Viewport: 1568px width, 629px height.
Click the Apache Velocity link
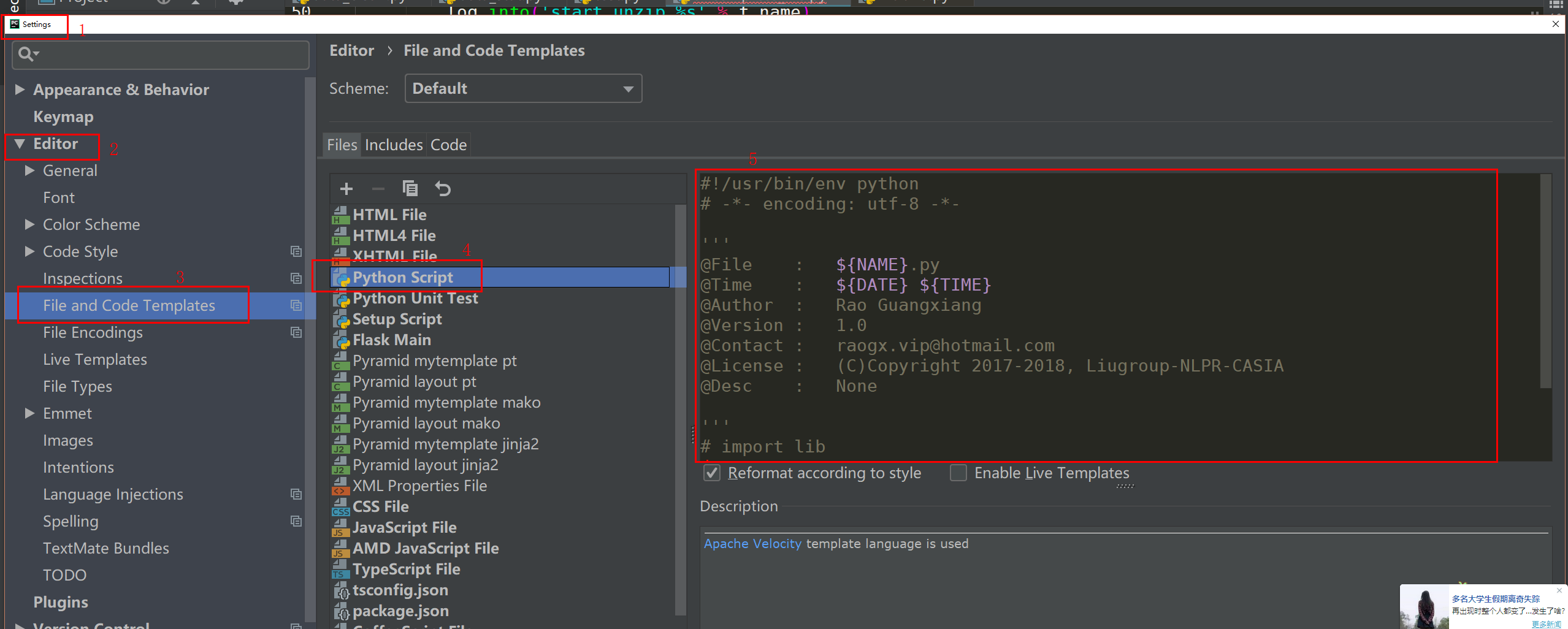752,543
